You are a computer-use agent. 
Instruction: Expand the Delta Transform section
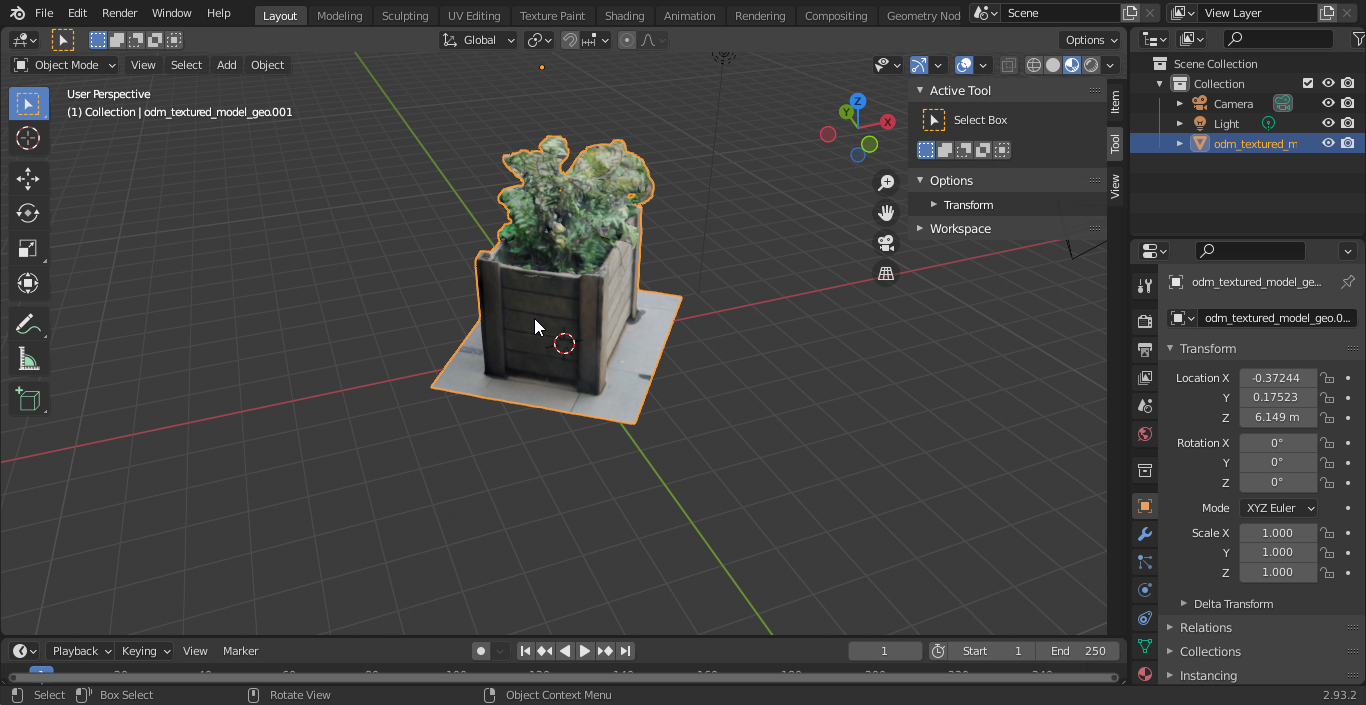1233,604
